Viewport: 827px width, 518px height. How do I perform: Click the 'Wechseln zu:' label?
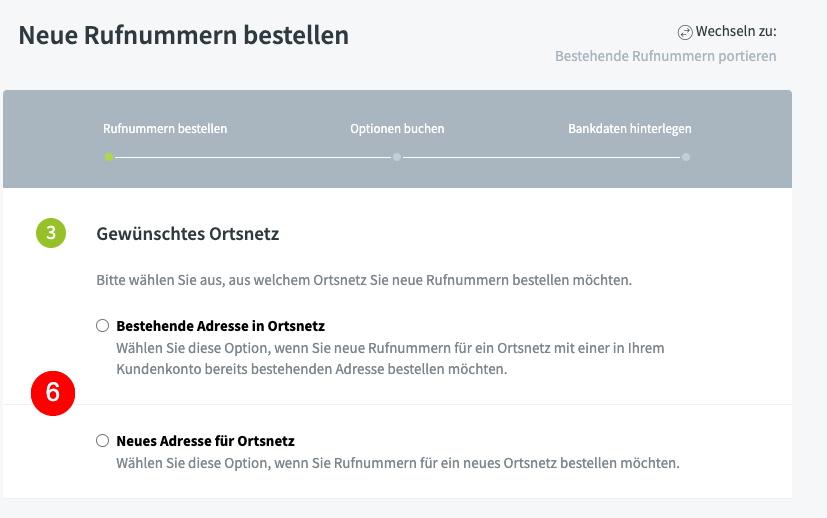tap(736, 31)
